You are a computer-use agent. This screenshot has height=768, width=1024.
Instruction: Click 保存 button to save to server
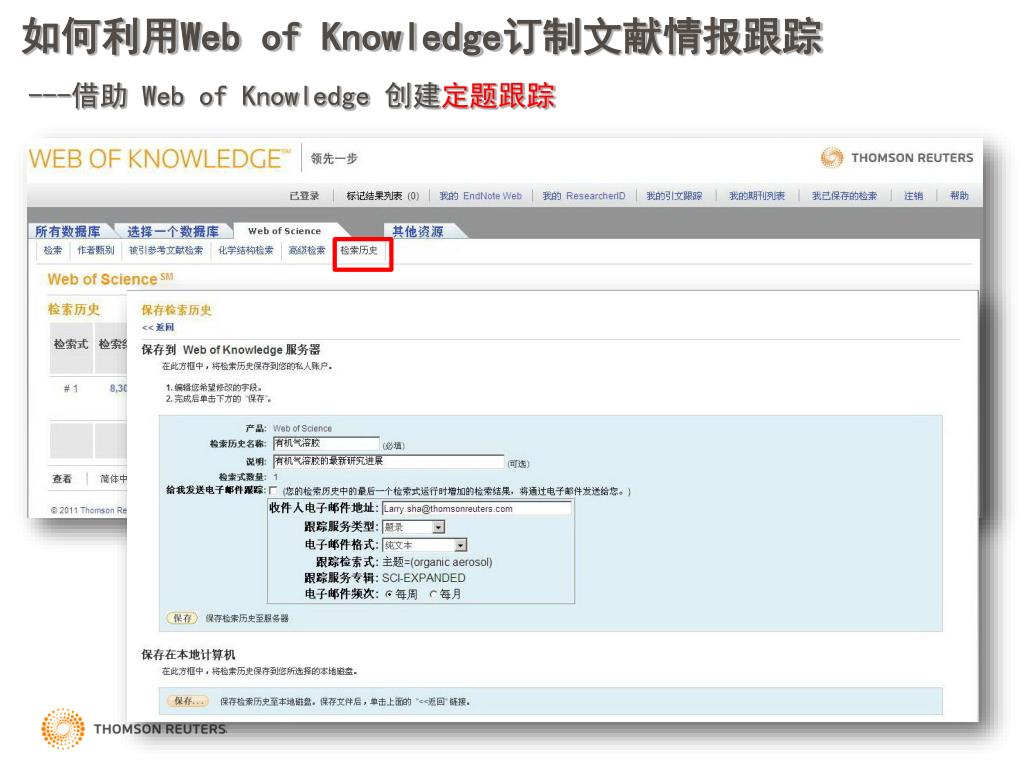[x=182, y=618]
